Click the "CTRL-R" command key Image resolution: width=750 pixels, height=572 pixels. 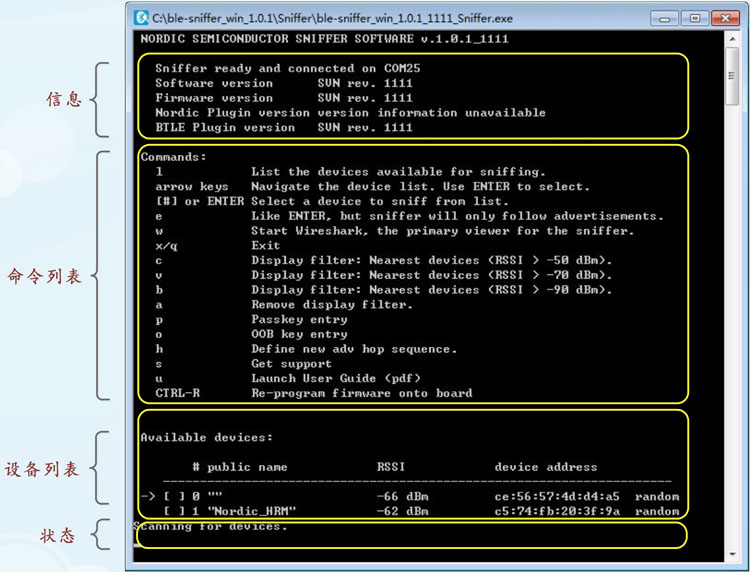click(x=177, y=393)
